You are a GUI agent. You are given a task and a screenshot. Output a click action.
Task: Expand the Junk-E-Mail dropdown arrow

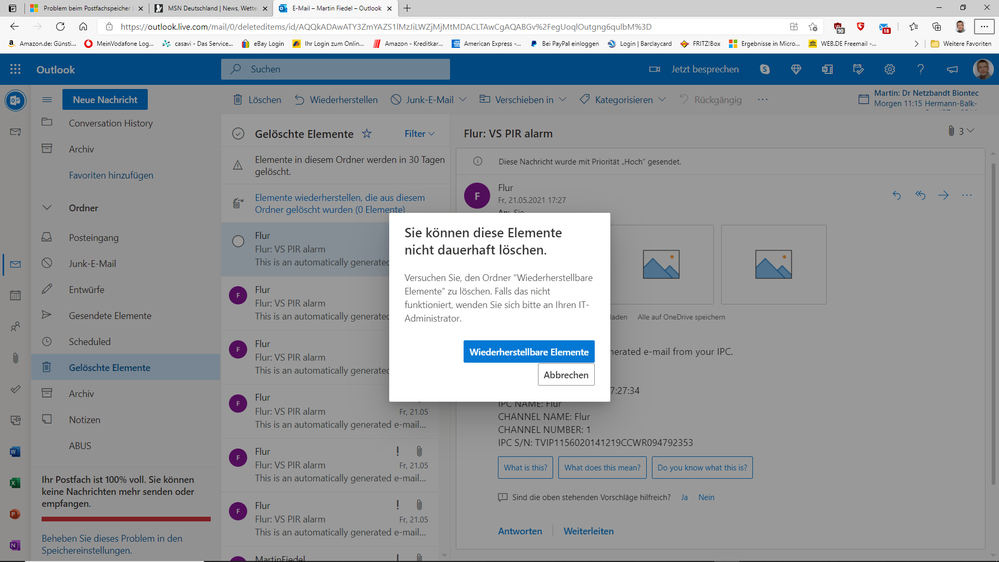point(463,99)
